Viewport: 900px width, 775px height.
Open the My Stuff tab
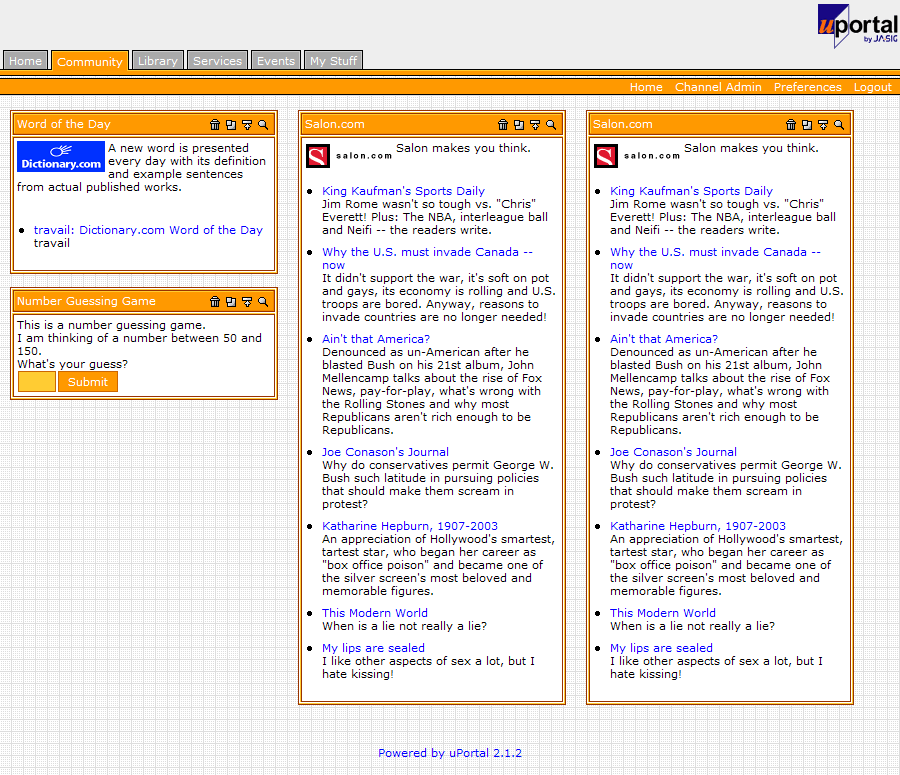pos(333,60)
